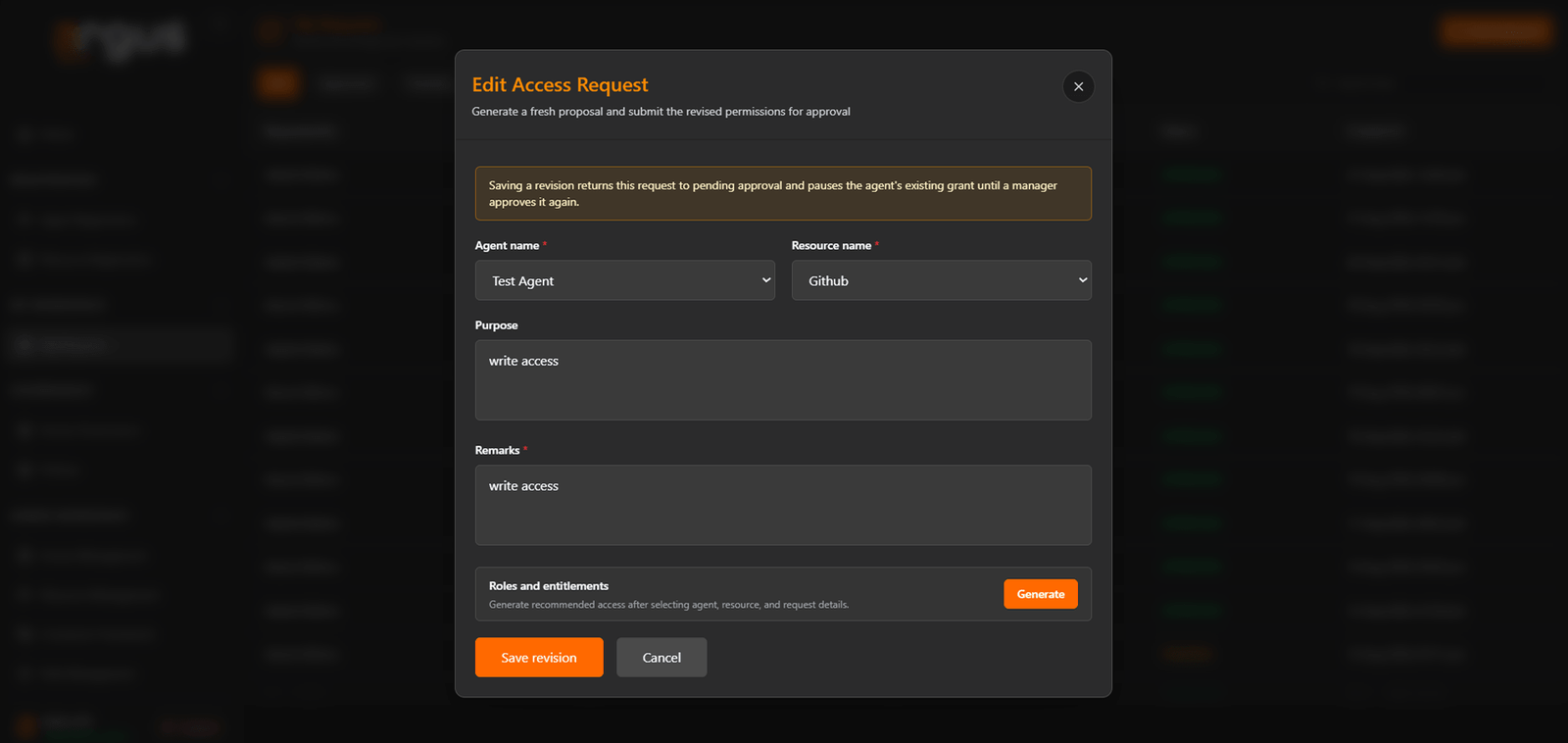This screenshot has height=743, width=1568.
Task: Focus the Purpose text area
Action: click(x=783, y=380)
